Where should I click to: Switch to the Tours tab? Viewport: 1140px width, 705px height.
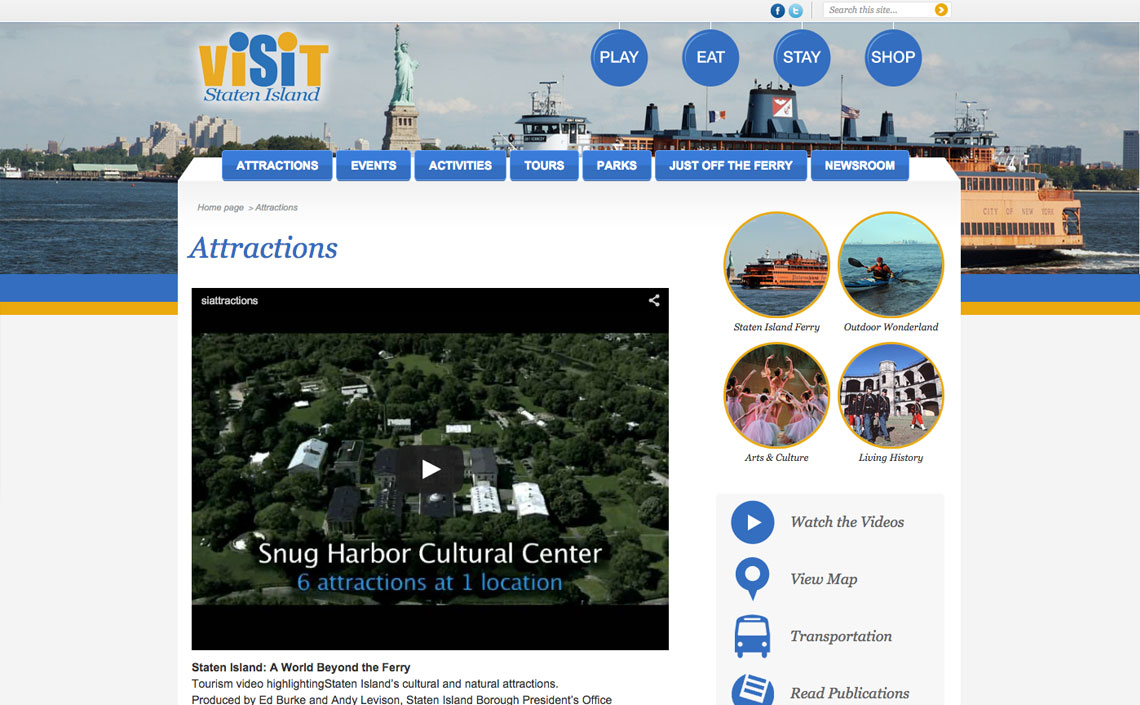(544, 166)
